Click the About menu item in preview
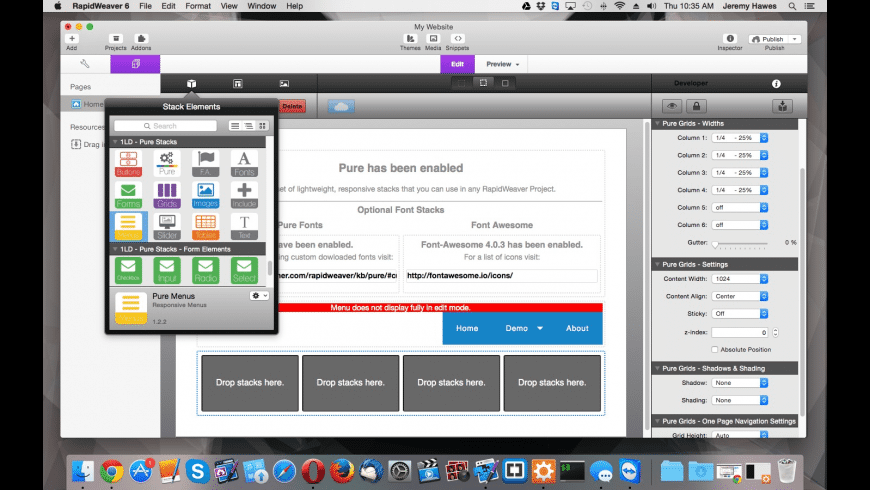The image size is (870, 490). (x=577, y=329)
